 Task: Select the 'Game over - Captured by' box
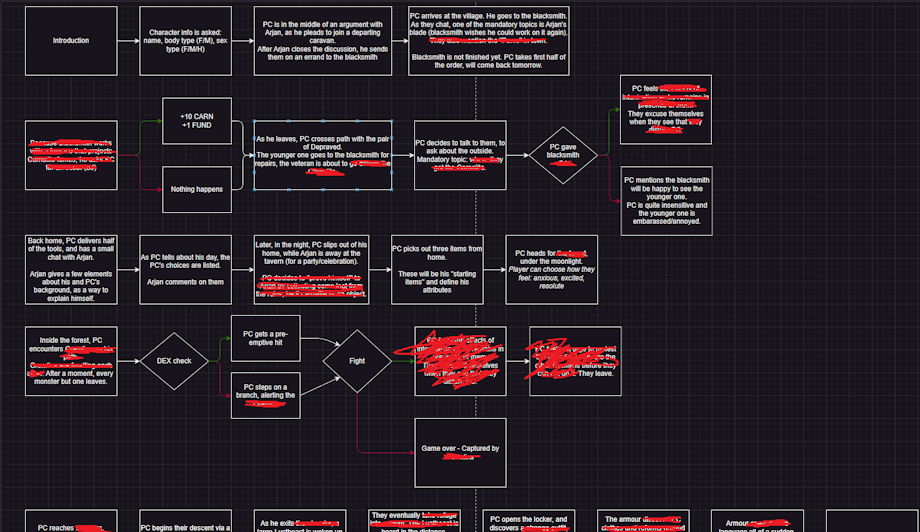(460, 452)
